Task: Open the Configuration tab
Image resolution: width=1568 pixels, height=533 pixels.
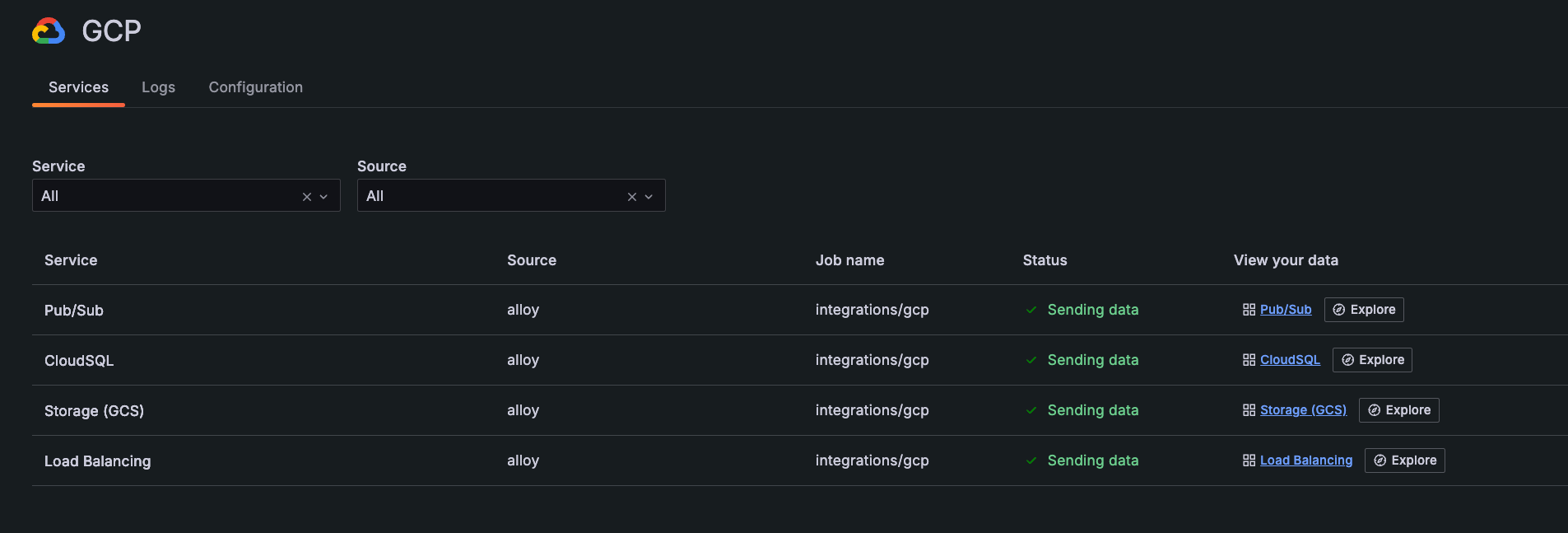Action: coord(255,87)
